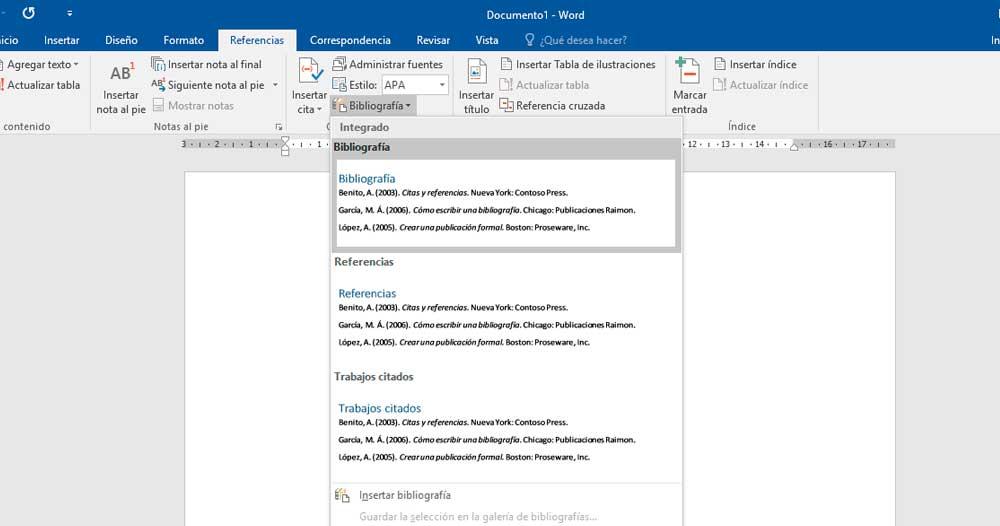Select the Referencias tab

point(257,40)
